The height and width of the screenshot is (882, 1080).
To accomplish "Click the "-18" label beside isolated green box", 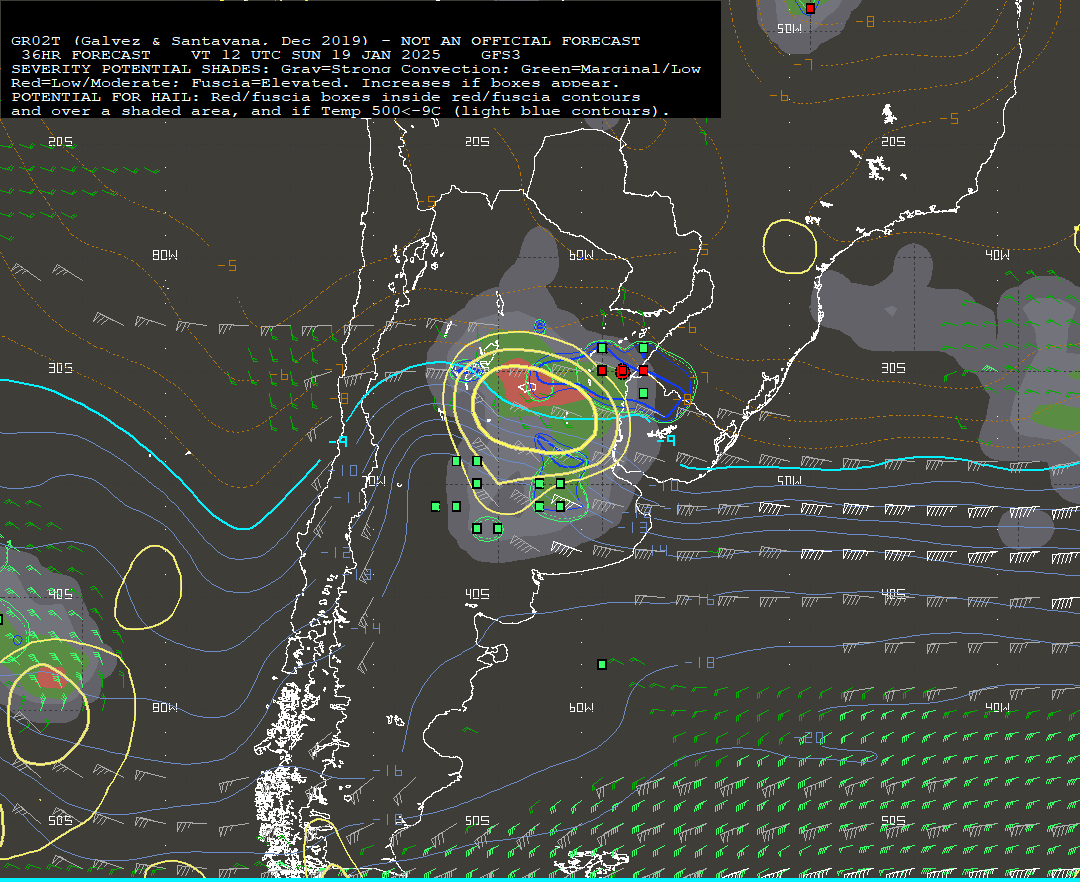I will coord(700,662).
